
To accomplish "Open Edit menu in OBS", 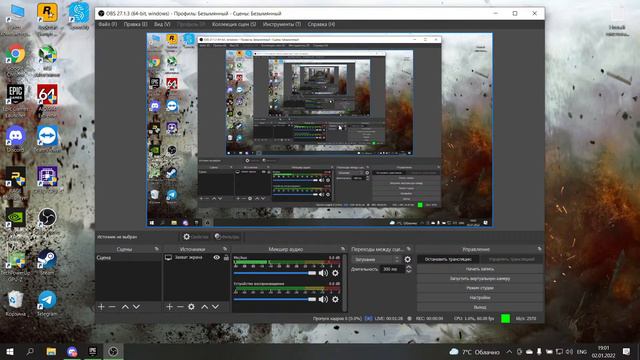I will click(x=136, y=24).
